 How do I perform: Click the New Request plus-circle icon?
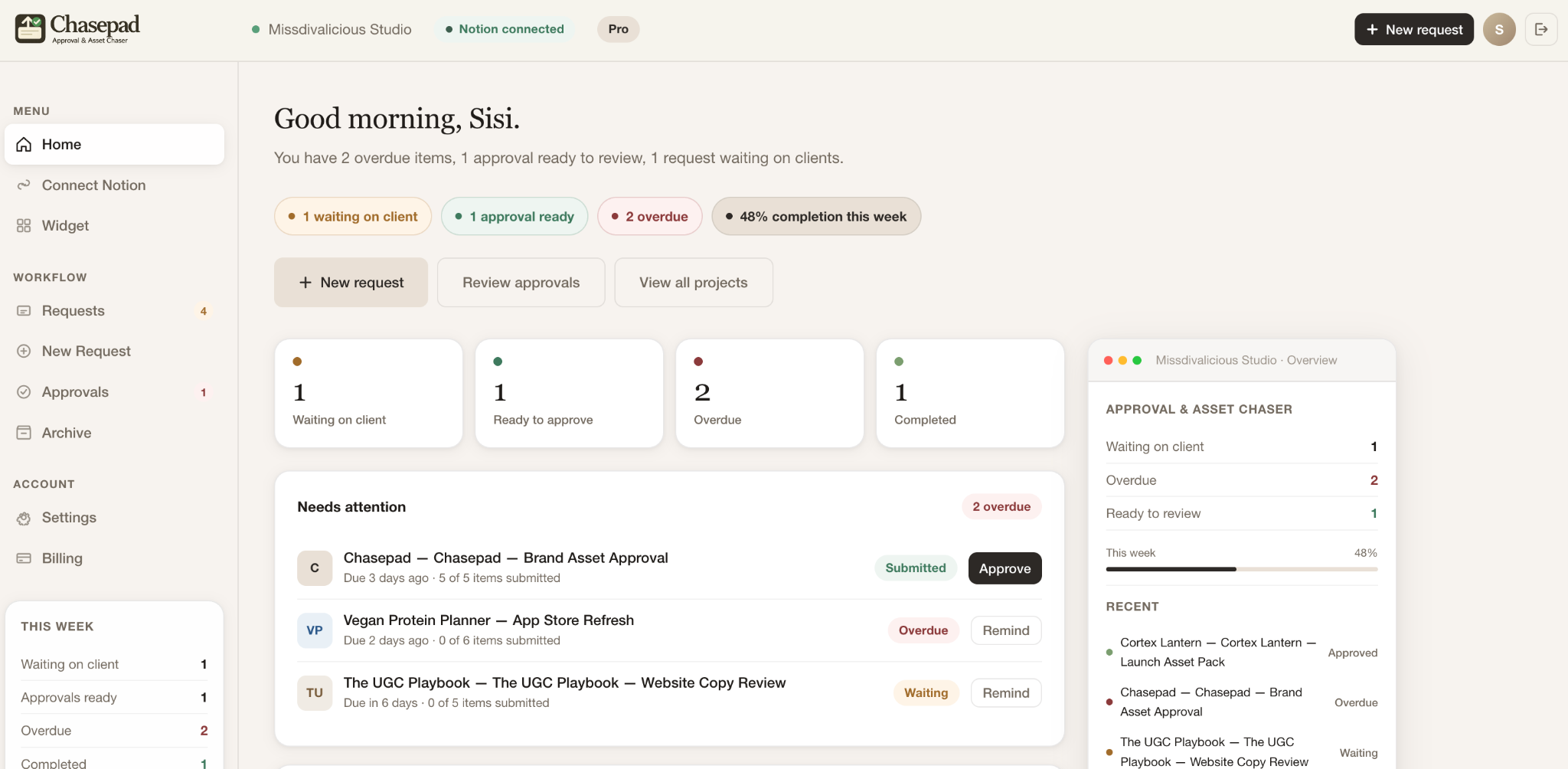pos(24,351)
